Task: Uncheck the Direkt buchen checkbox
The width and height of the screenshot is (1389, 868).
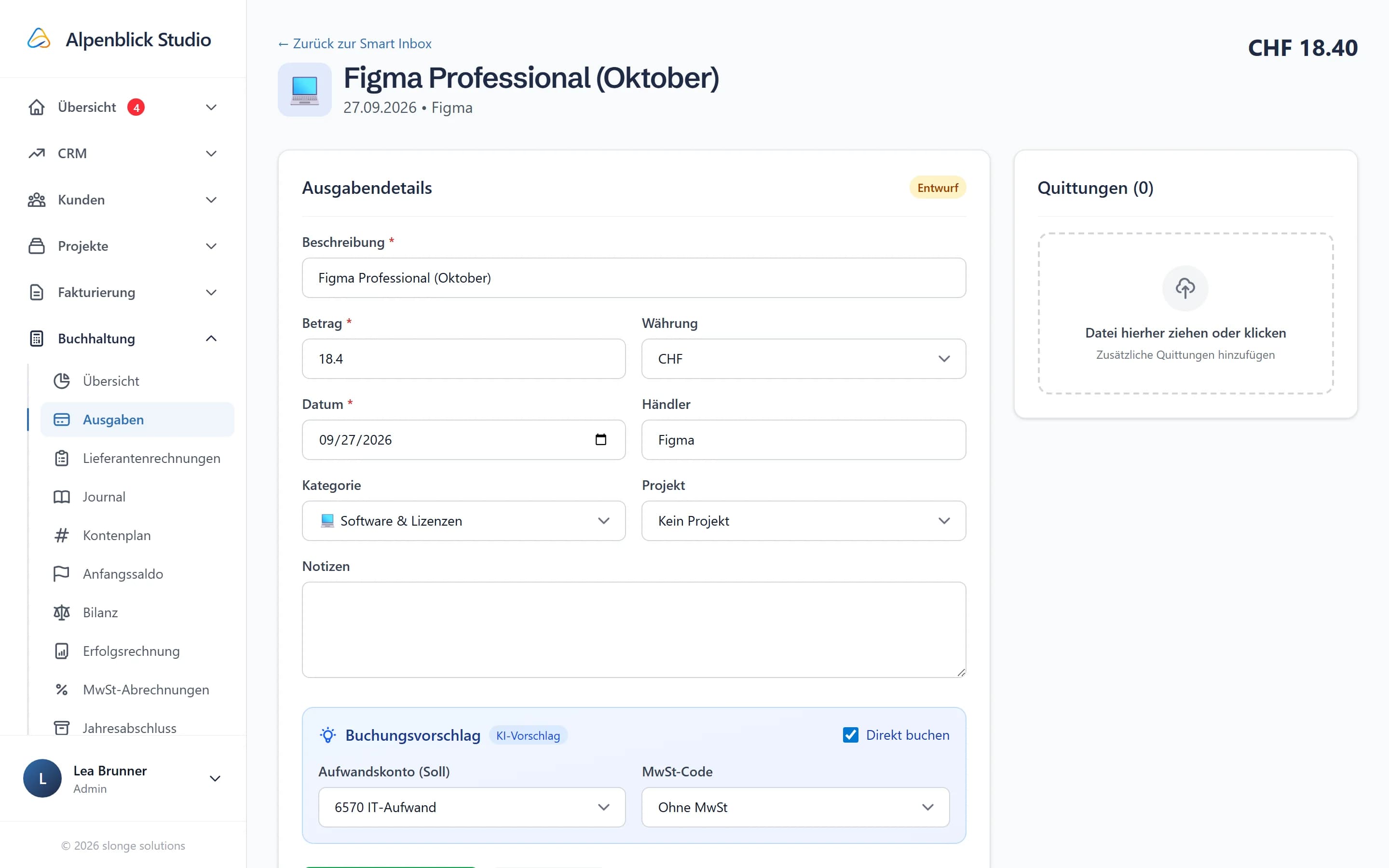Action: 851,735
